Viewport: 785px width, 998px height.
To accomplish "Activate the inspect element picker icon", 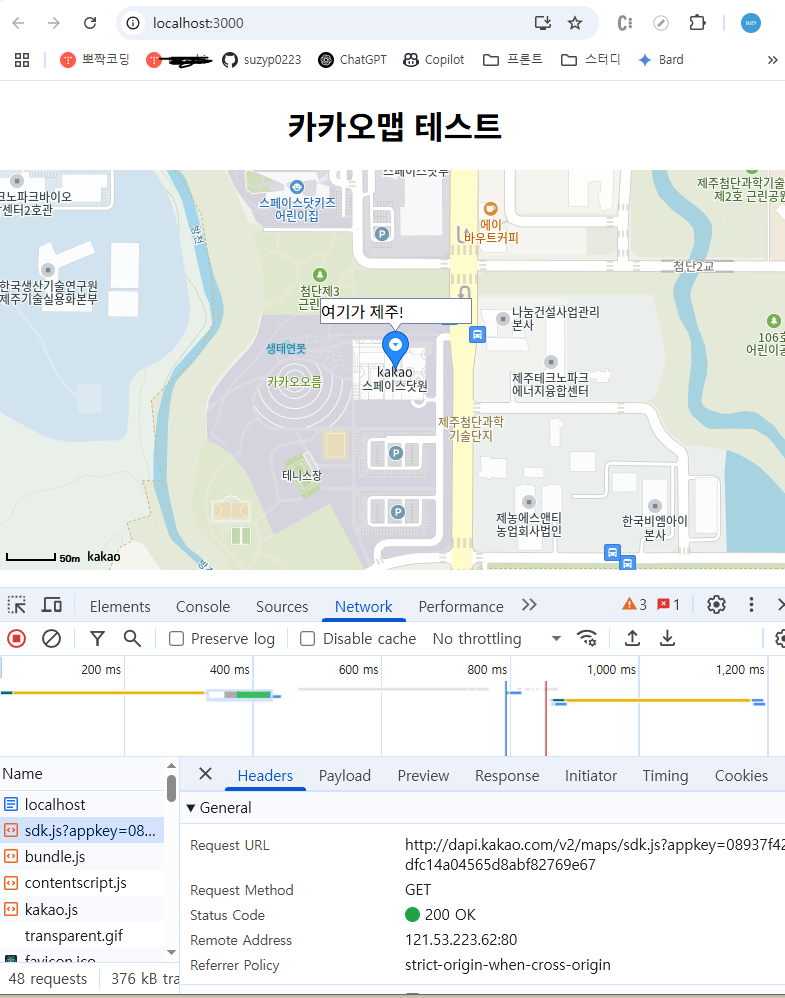I will point(17,605).
